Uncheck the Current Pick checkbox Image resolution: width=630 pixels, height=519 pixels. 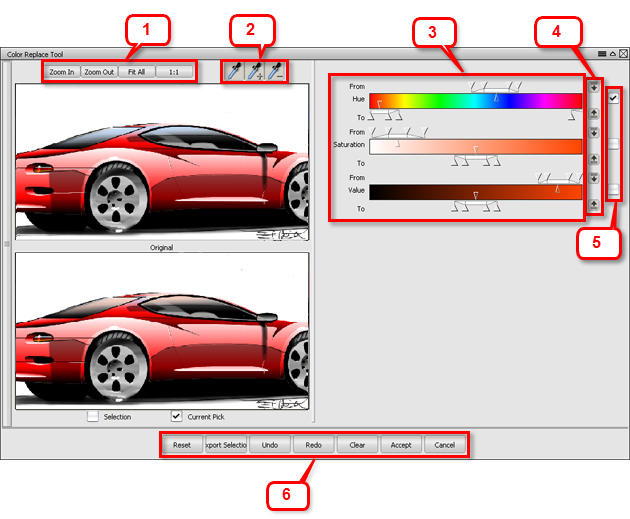tap(176, 416)
